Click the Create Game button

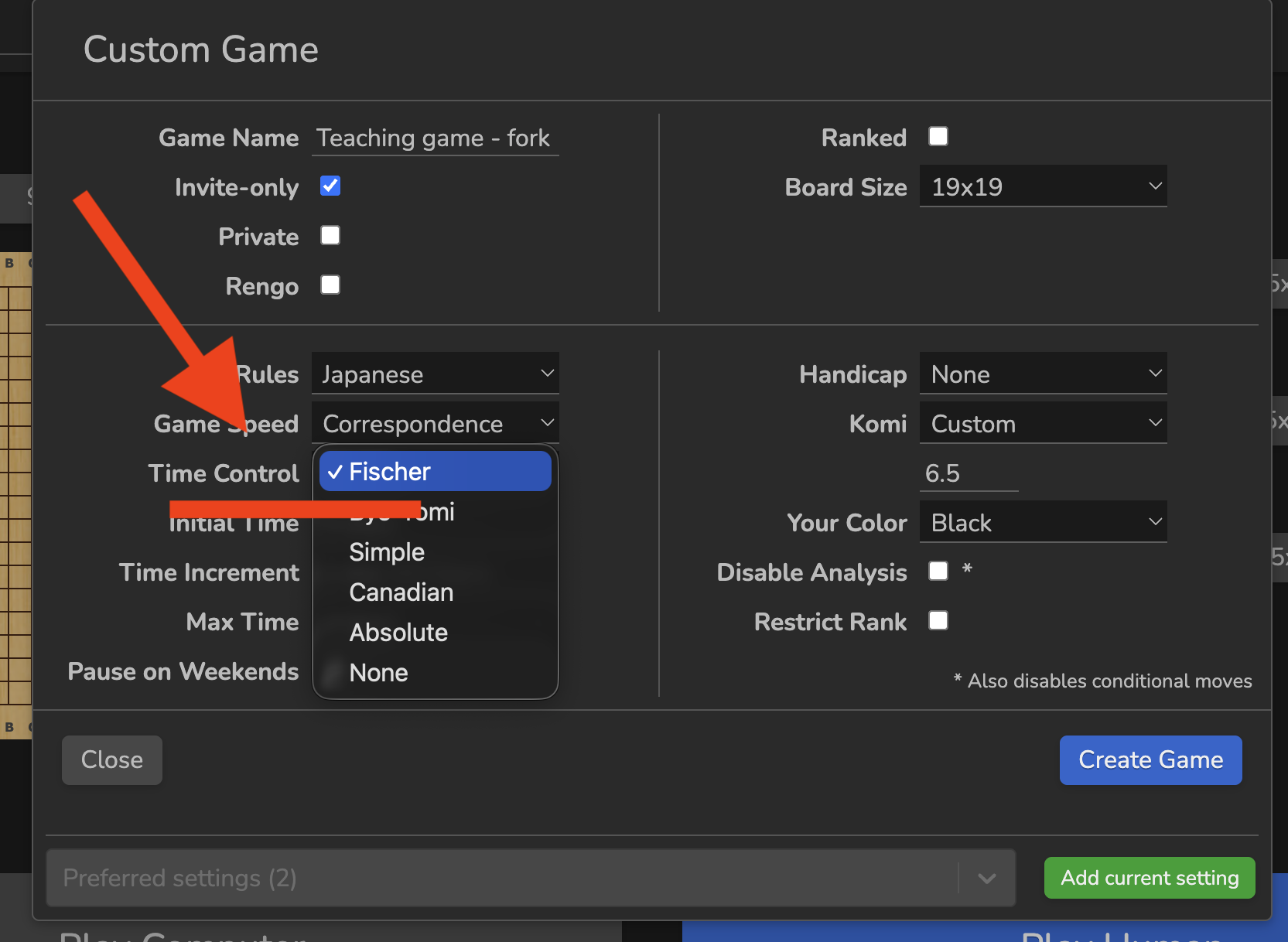click(1150, 759)
